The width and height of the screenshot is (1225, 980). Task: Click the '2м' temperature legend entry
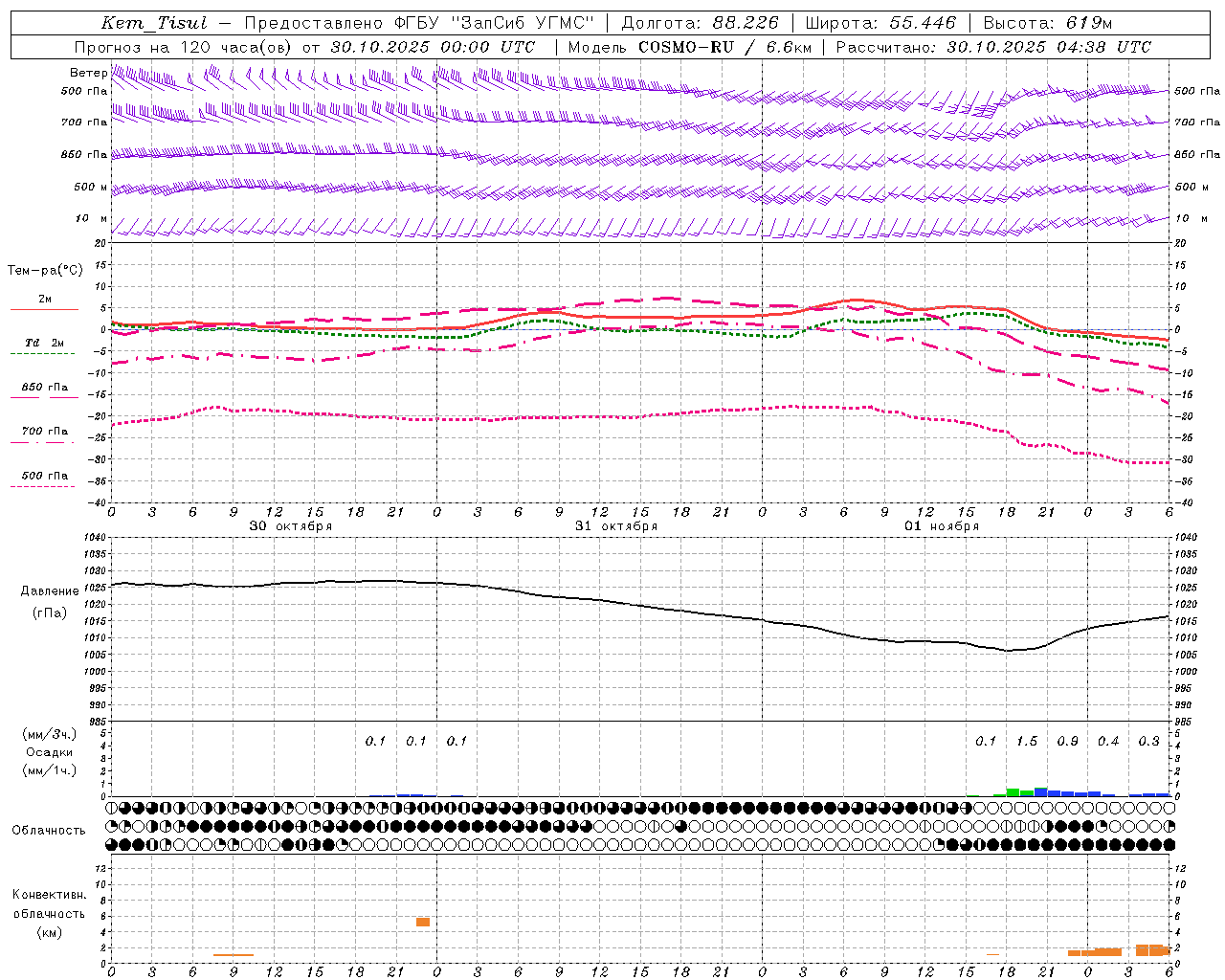[x=45, y=300]
